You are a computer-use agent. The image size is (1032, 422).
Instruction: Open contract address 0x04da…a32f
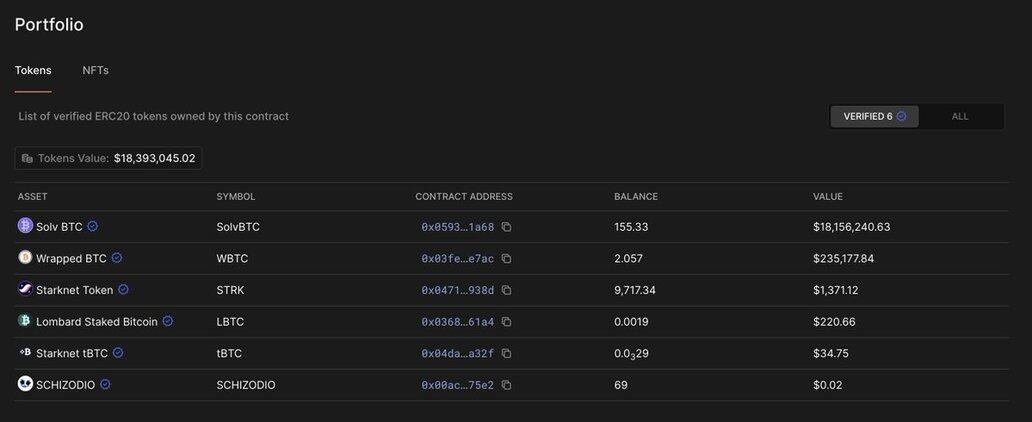point(457,354)
